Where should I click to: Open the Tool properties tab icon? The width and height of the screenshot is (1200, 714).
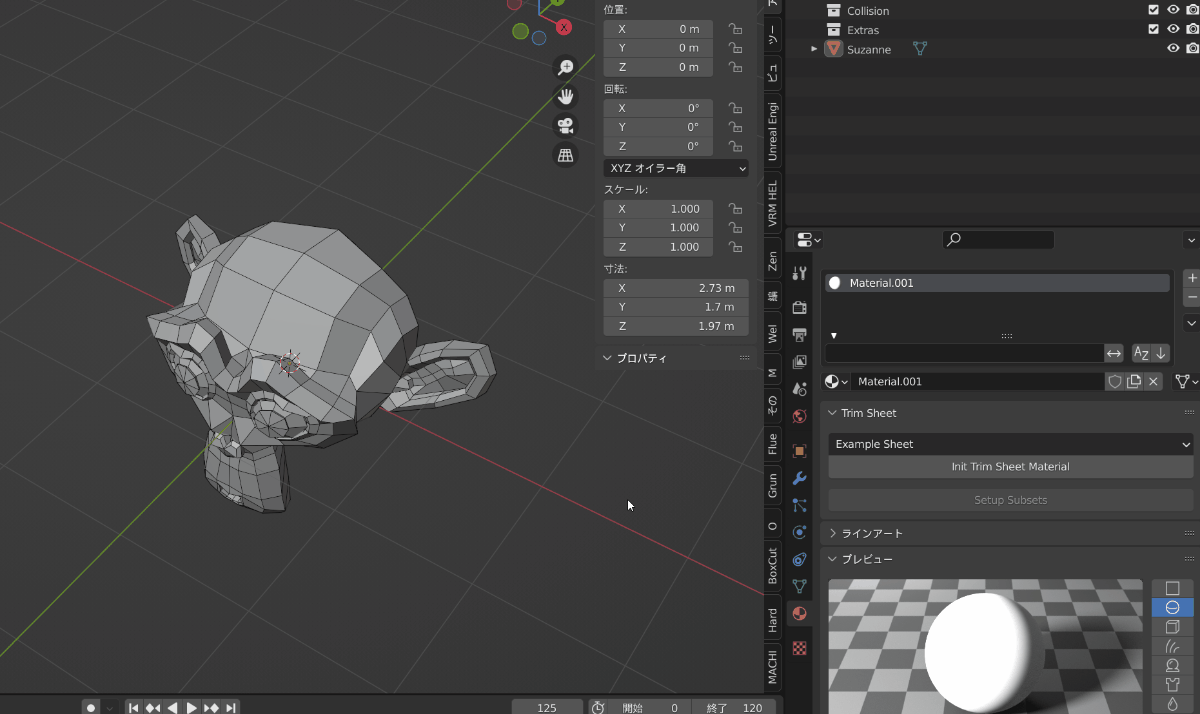point(799,274)
